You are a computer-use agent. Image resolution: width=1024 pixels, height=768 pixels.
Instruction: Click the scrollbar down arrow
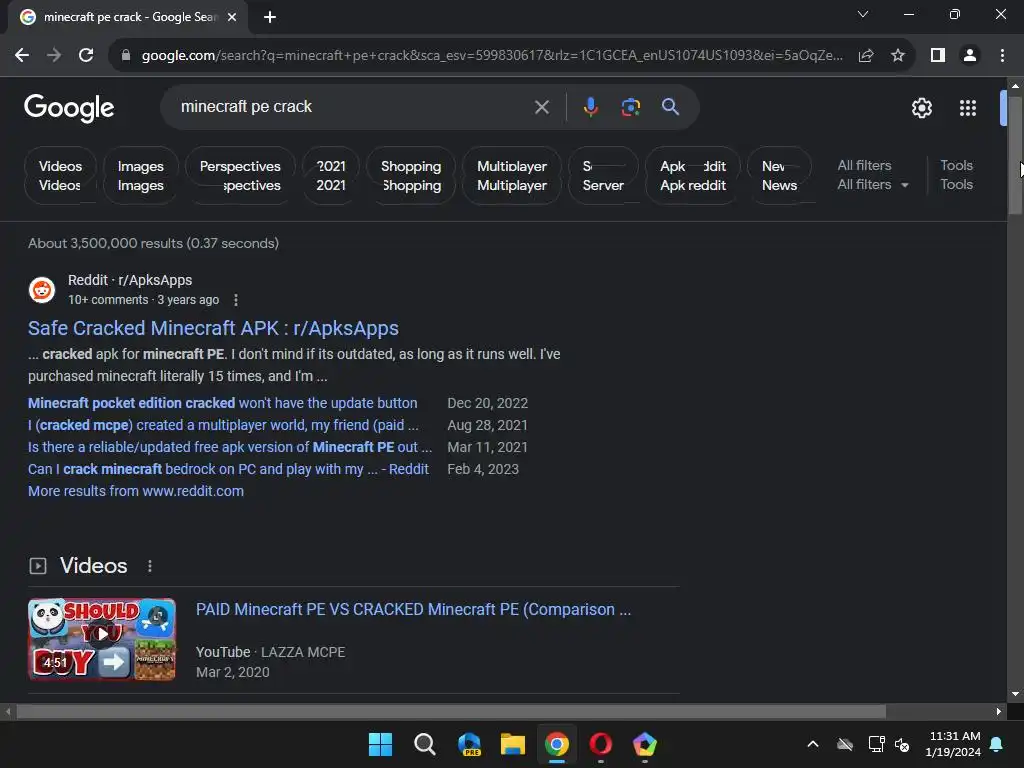coord(1015,694)
